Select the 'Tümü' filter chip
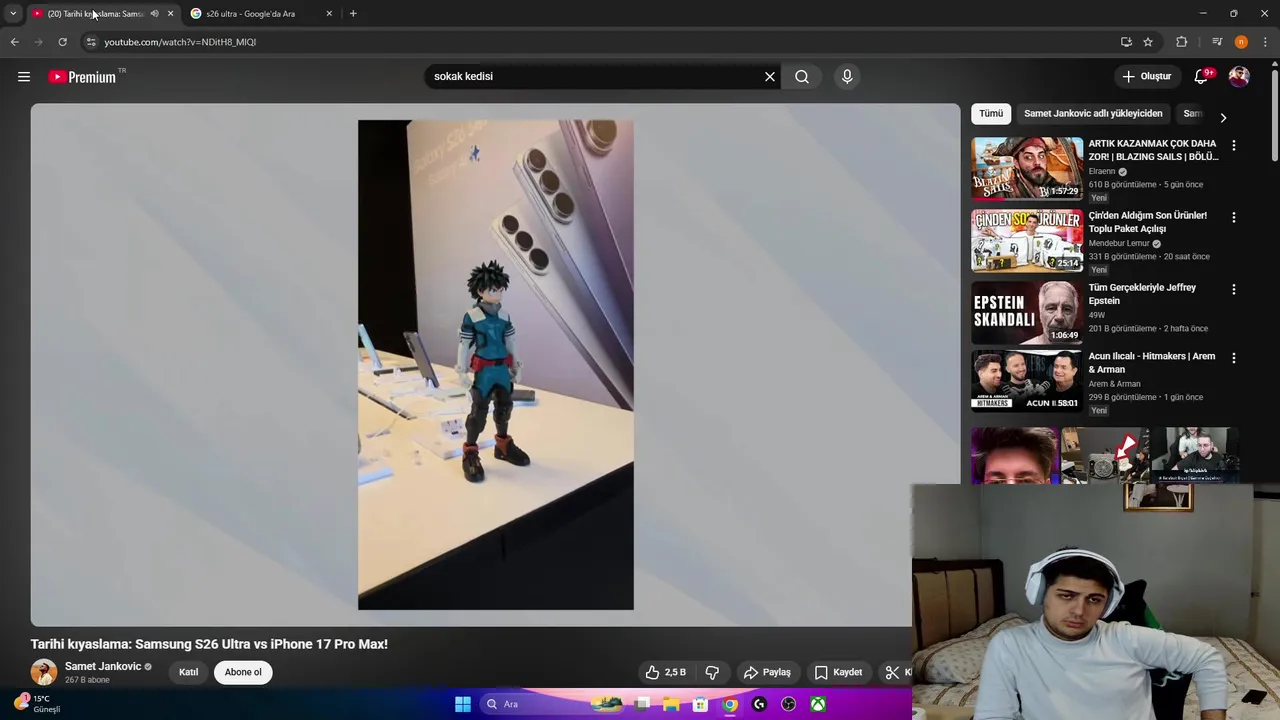This screenshot has height=720, width=1280. click(x=991, y=114)
